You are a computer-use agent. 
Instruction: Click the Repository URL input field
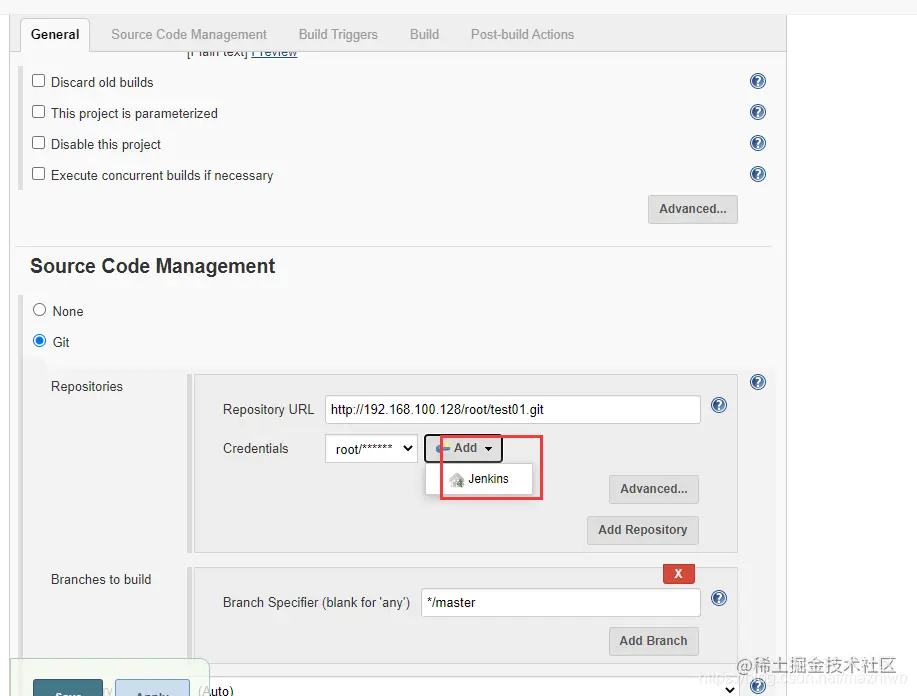512,409
